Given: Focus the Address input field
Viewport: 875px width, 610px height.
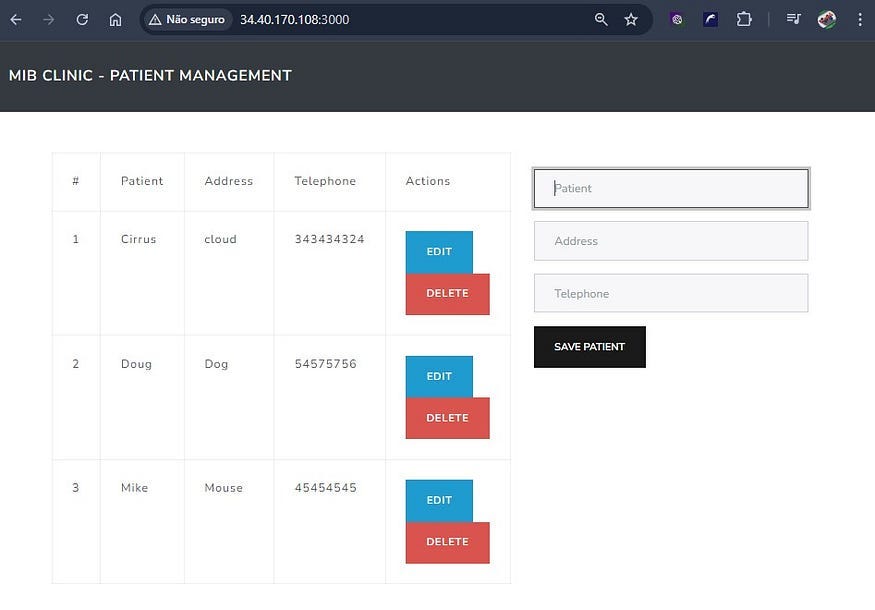Looking at the screenshot, I should coord(671,241).
